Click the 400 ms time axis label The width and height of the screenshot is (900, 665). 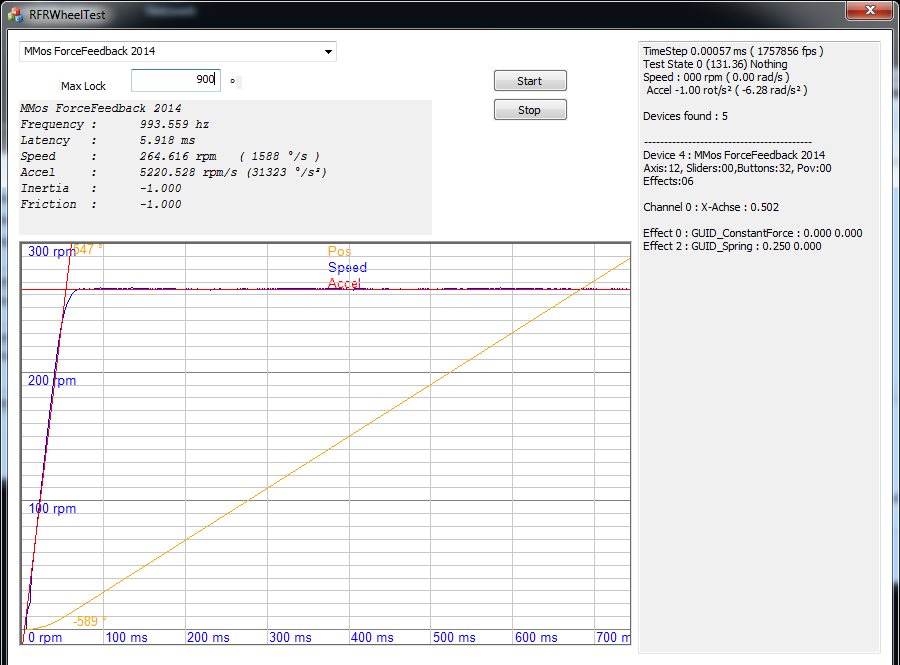tap(373, 637)
